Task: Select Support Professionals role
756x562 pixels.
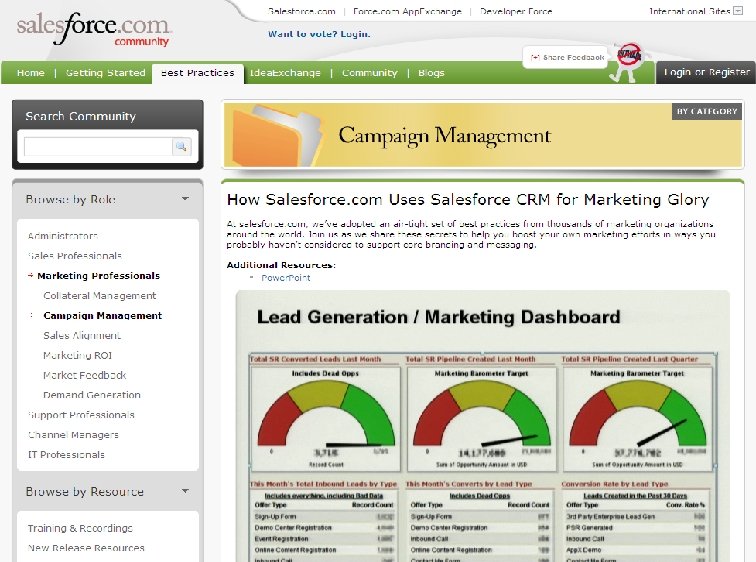Action: coord(81,415)
